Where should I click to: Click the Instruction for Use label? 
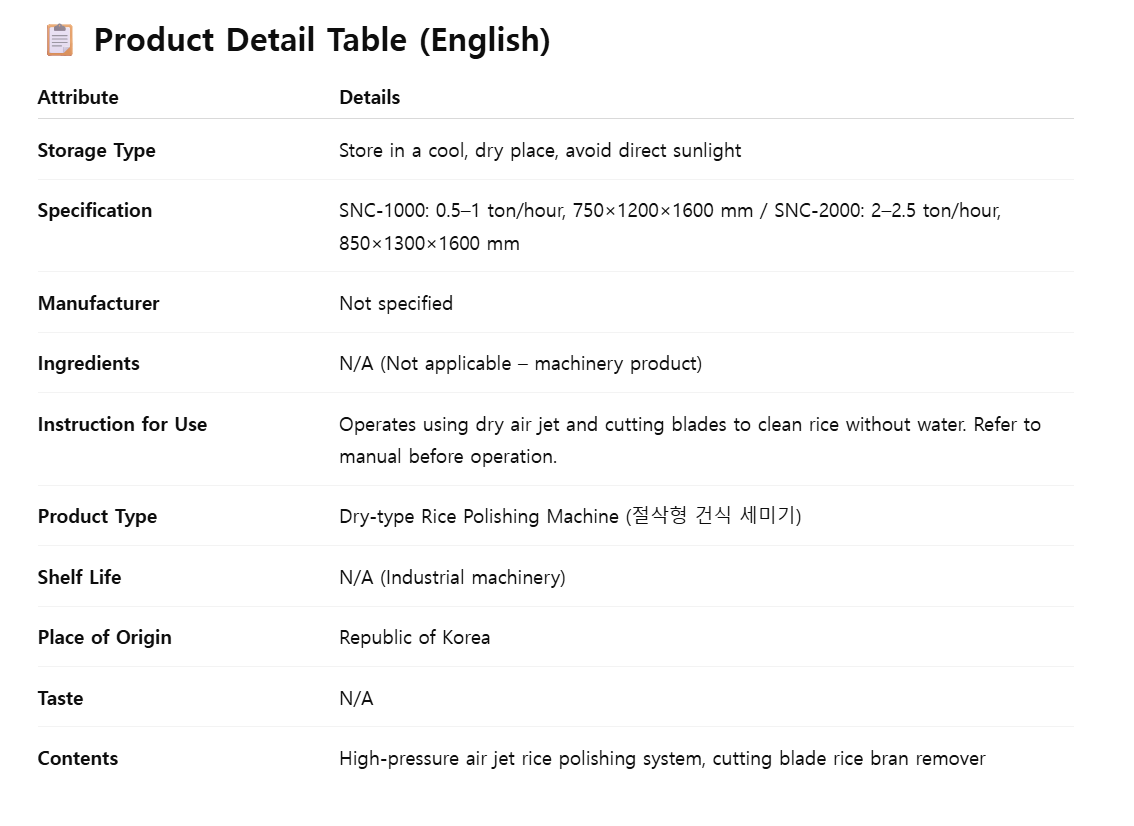[x=122, y=424]
